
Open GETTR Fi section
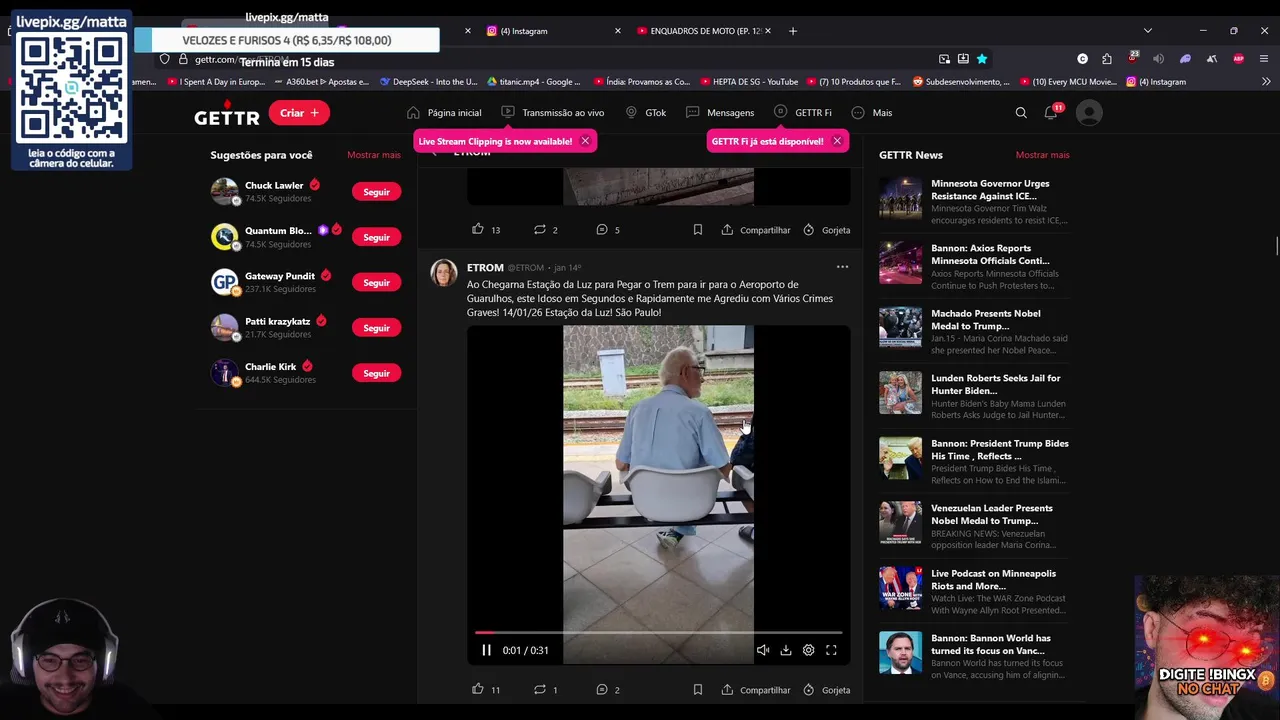803,113
